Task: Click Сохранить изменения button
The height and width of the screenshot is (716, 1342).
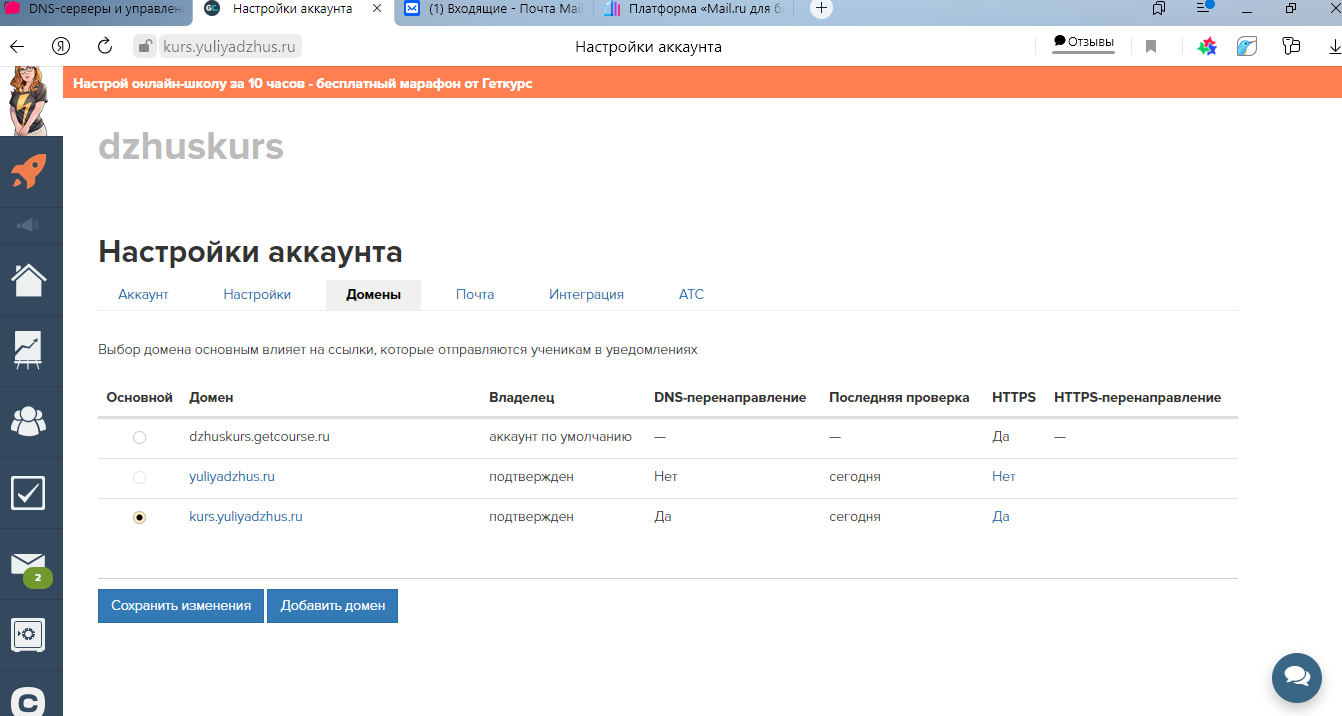Action: click(x=181, y=605)
